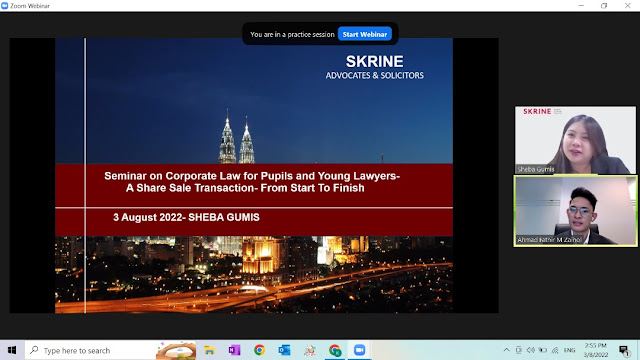Screen dimensions: 640x360
Task: Open Outlook from the taskbar
Action: [284, 350]
